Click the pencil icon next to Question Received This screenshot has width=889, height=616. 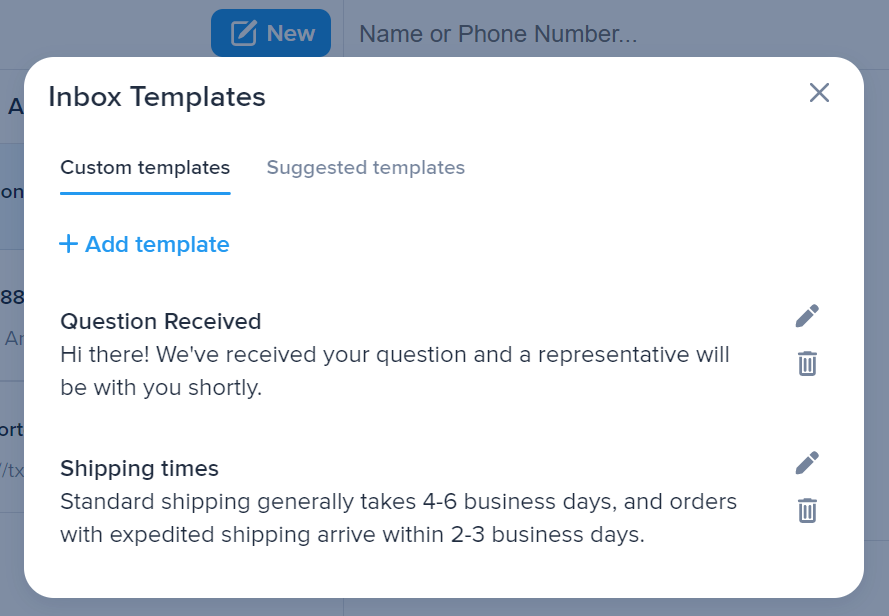click(x=806, y=315)
